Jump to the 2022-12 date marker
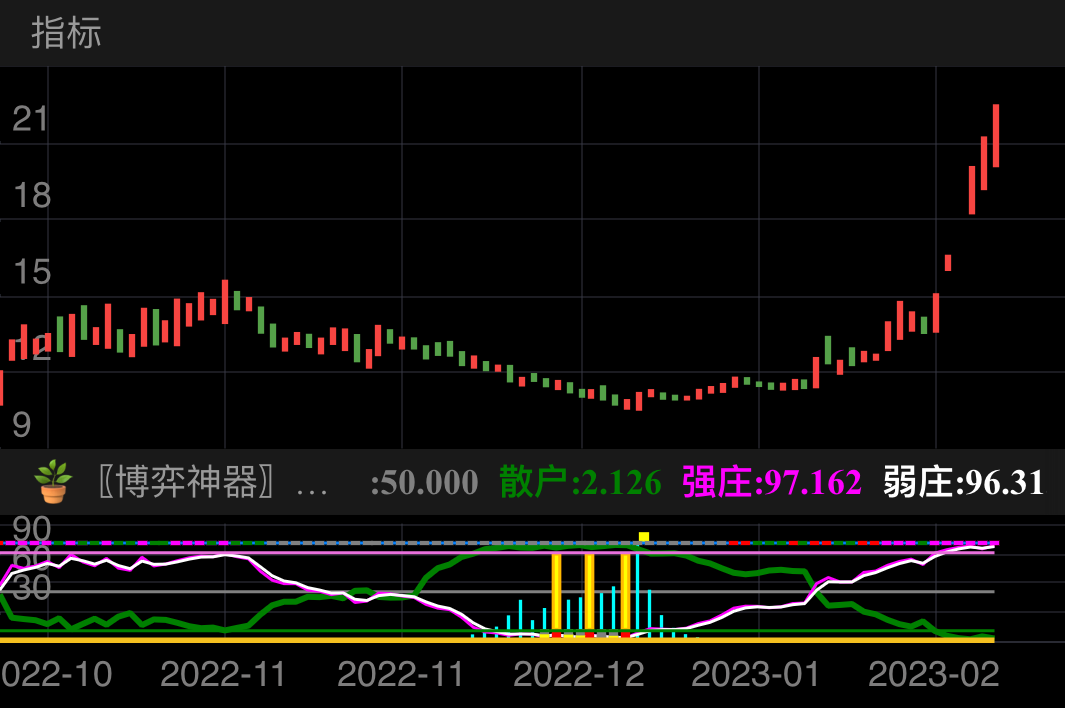The width and height of the screenshot is (1065, 708). [579, 674]
